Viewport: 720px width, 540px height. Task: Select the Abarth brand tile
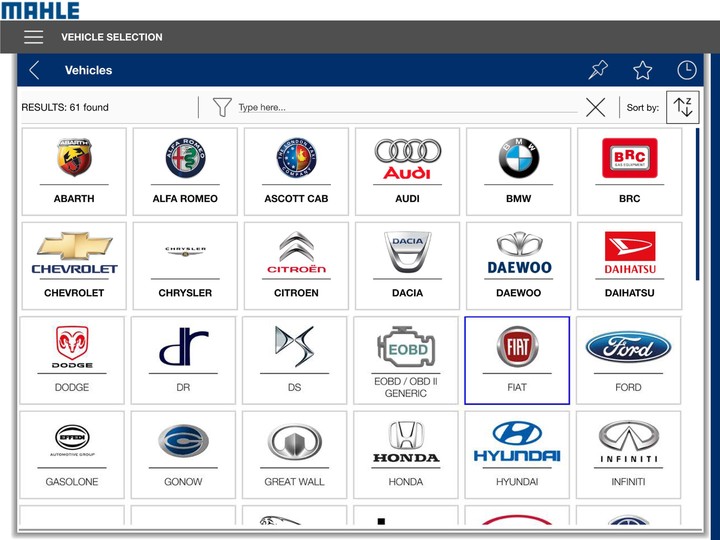pyautogui.click(x=74, y=171)
